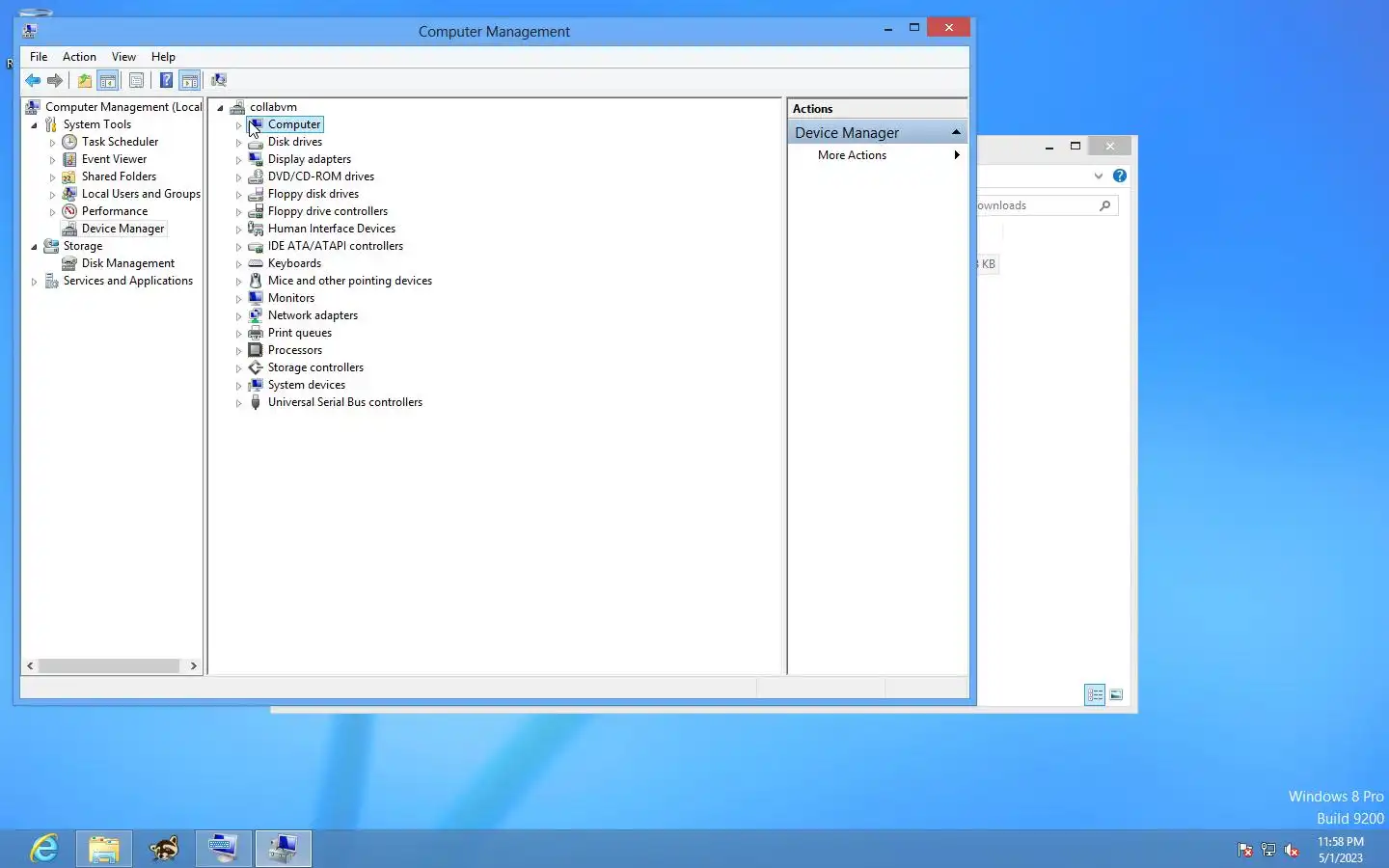The width and height of the screenshot is (1389, 868).
Task: Click the Action Center flag icon in the tray
Action: [x=1245, y=850]
